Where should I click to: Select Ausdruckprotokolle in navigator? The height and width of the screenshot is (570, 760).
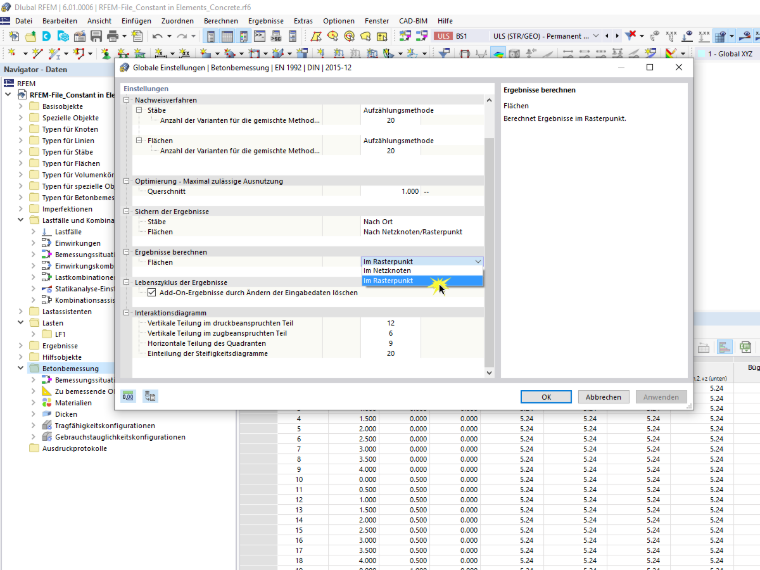[74, 448]
